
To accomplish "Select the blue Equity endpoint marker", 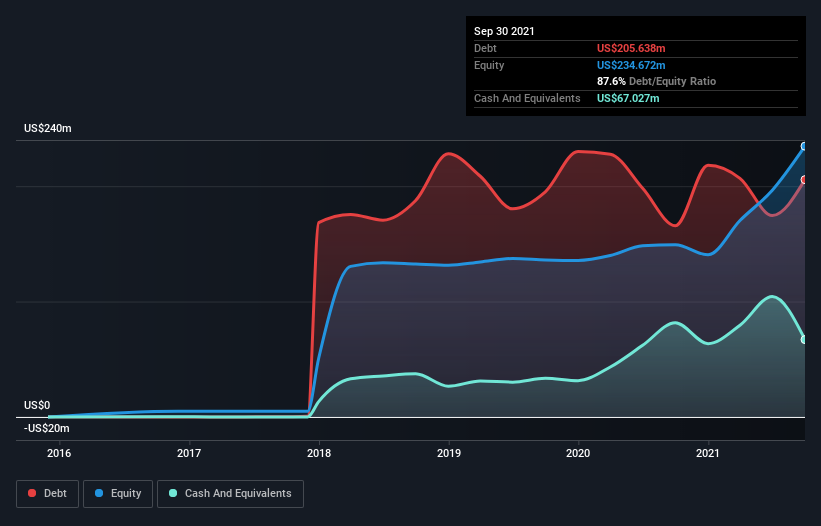I will point(804,147).
